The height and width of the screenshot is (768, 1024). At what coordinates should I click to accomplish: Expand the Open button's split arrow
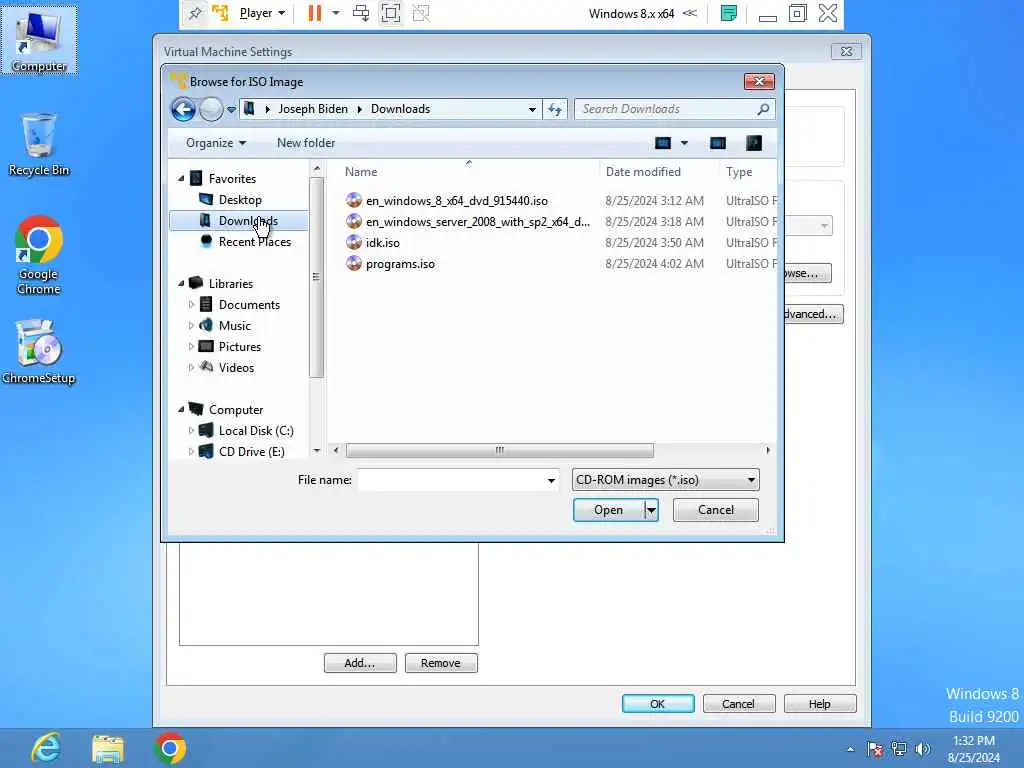[651, 510]
